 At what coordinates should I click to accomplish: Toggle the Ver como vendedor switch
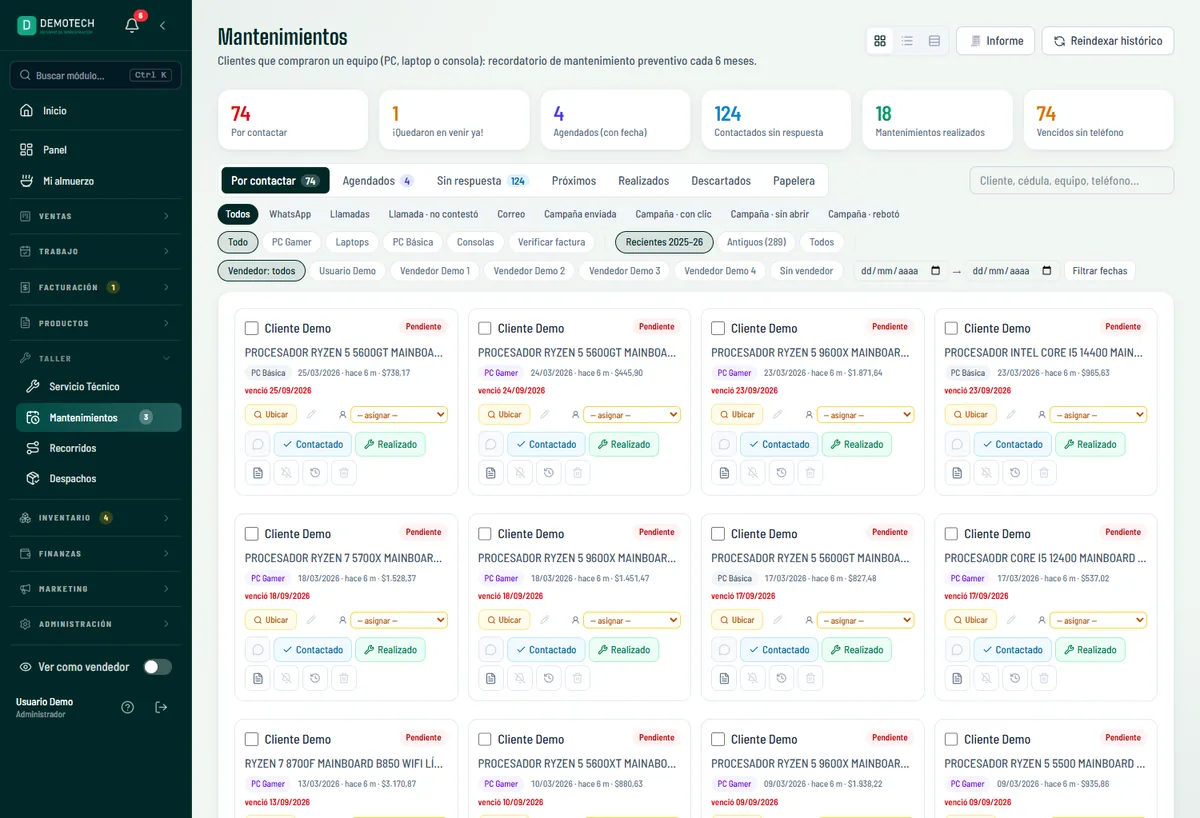[157, 667]
